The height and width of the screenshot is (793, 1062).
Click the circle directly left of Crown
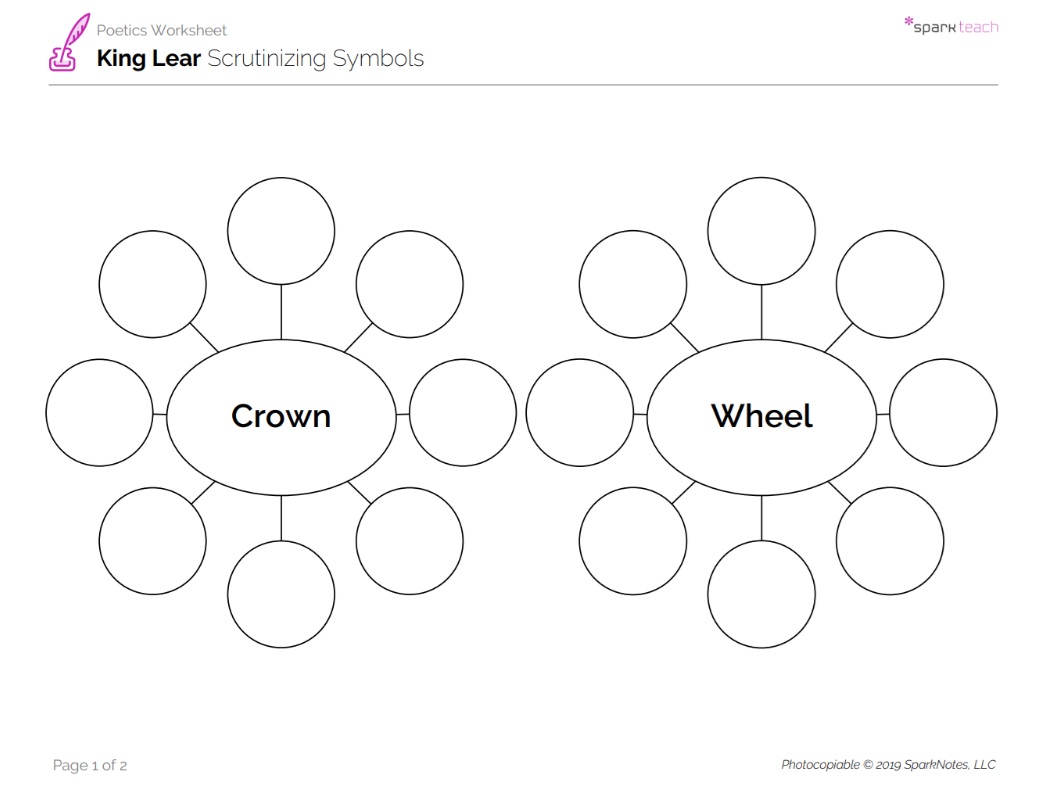click(99, 412)
